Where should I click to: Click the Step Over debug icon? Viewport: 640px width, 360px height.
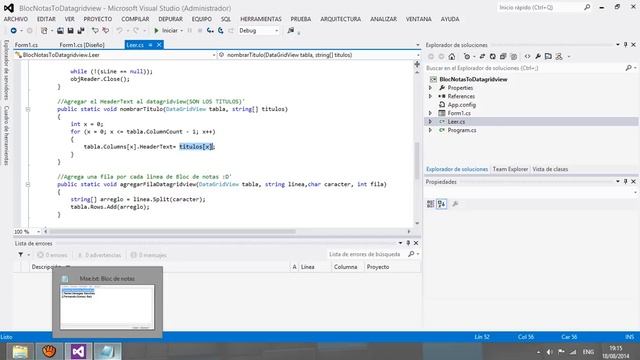(x=221, y=31)
